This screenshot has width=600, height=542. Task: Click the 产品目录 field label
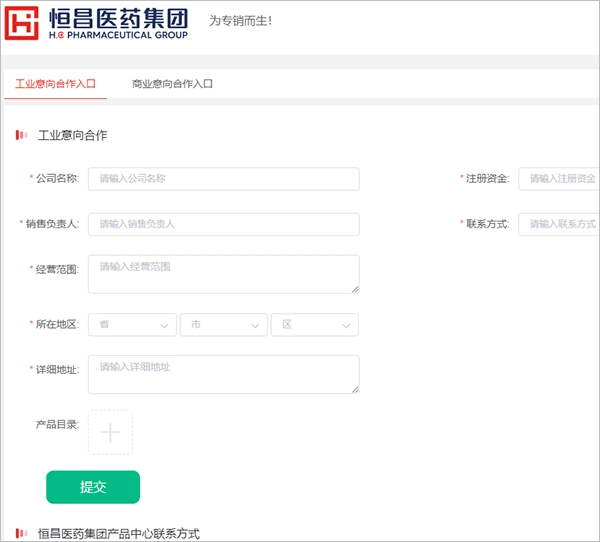coord(57,425)
